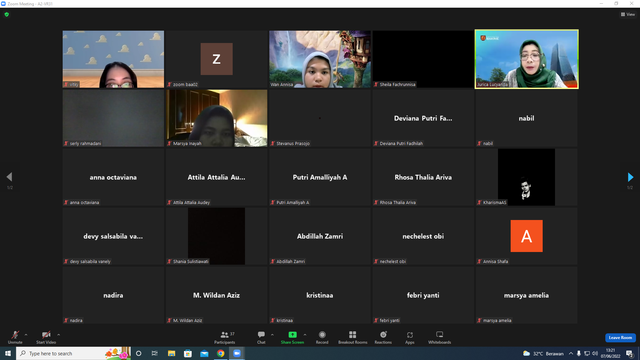
Task: Open Zoom Apps
Action: [x=410, y=337]
